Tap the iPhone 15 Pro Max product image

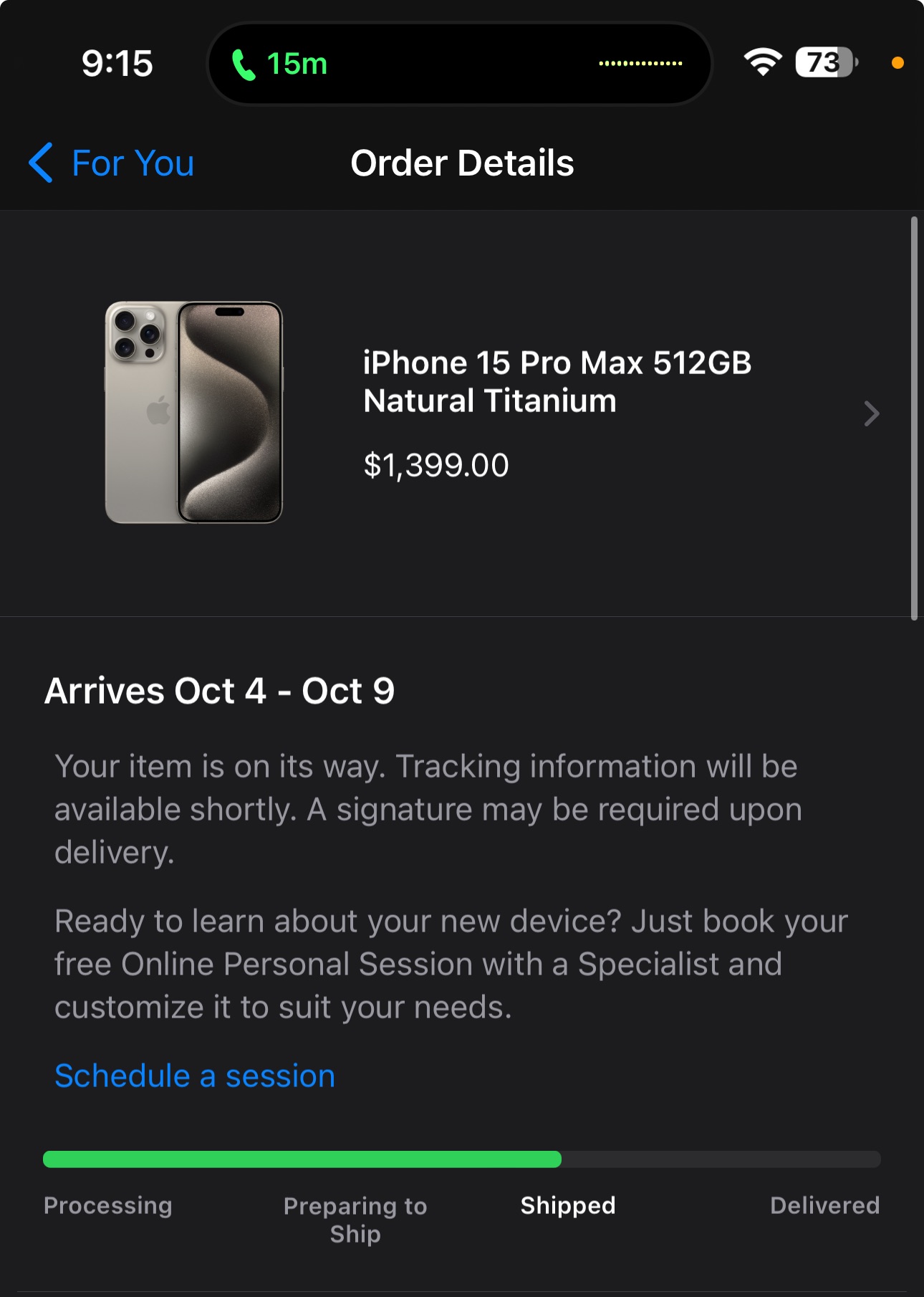(x=194, y=412)
